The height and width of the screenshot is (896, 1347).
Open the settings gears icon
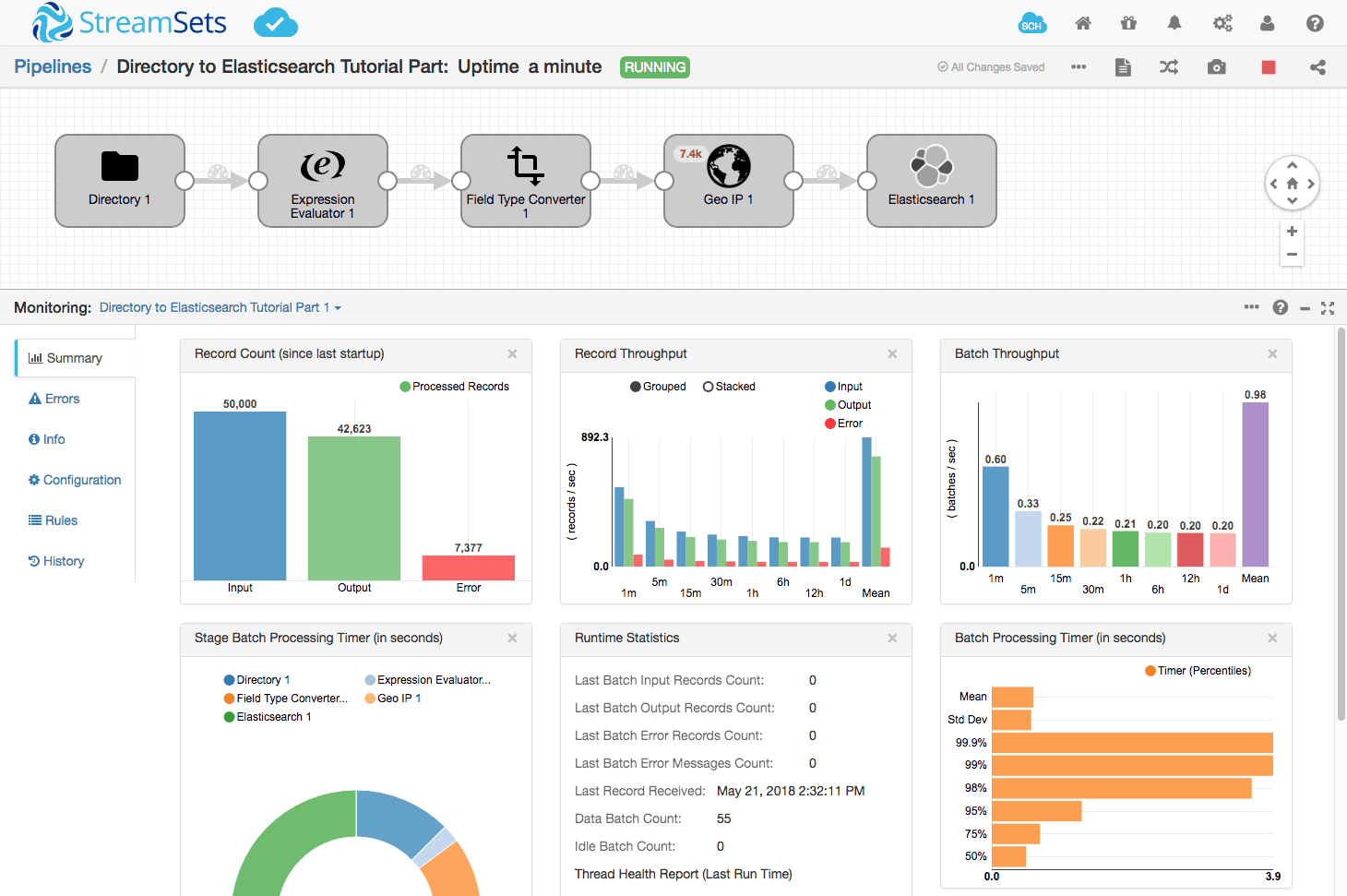(x=1222, y=23)
